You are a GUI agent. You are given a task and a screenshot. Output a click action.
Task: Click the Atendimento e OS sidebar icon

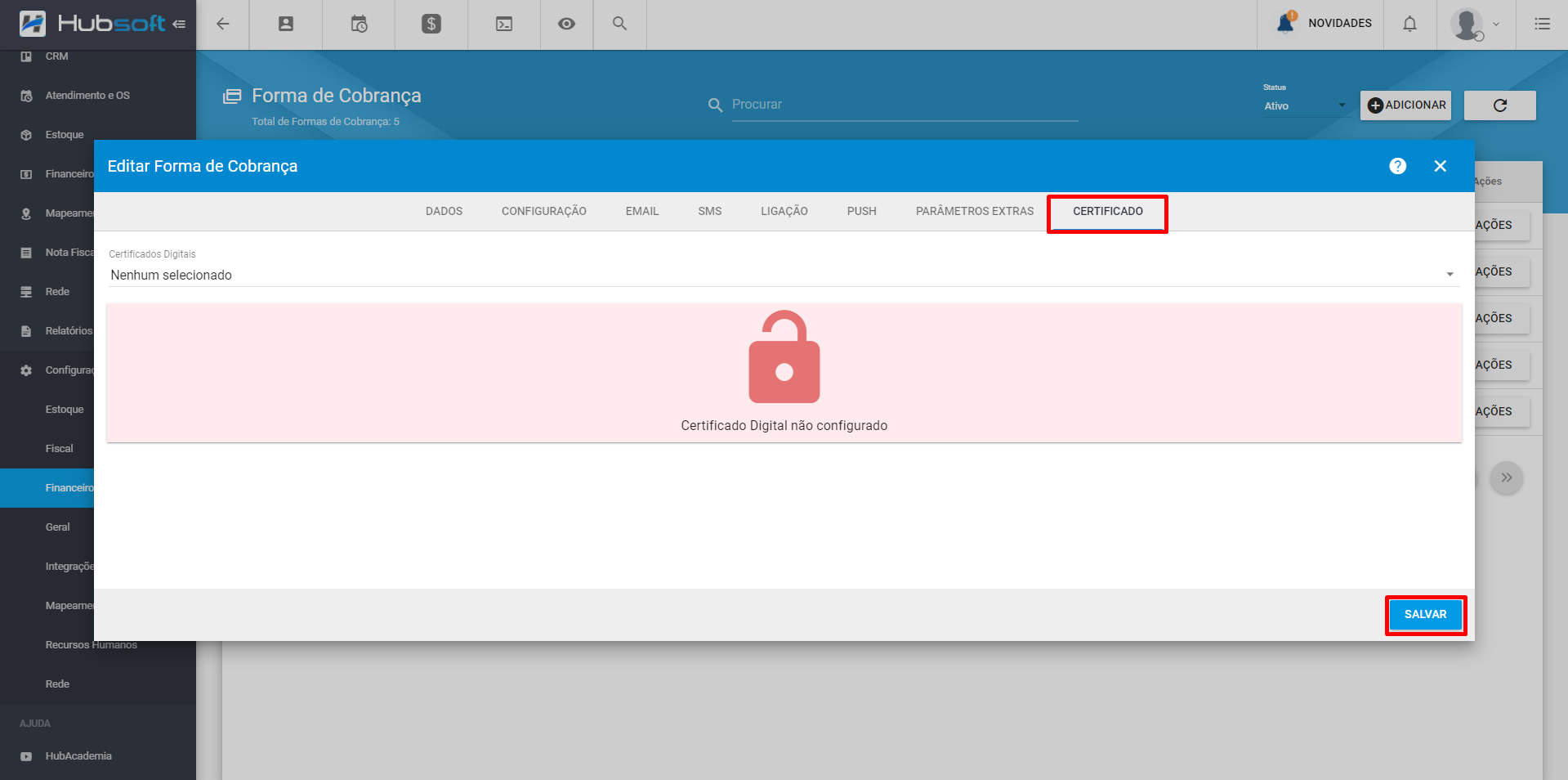(26, 96)
